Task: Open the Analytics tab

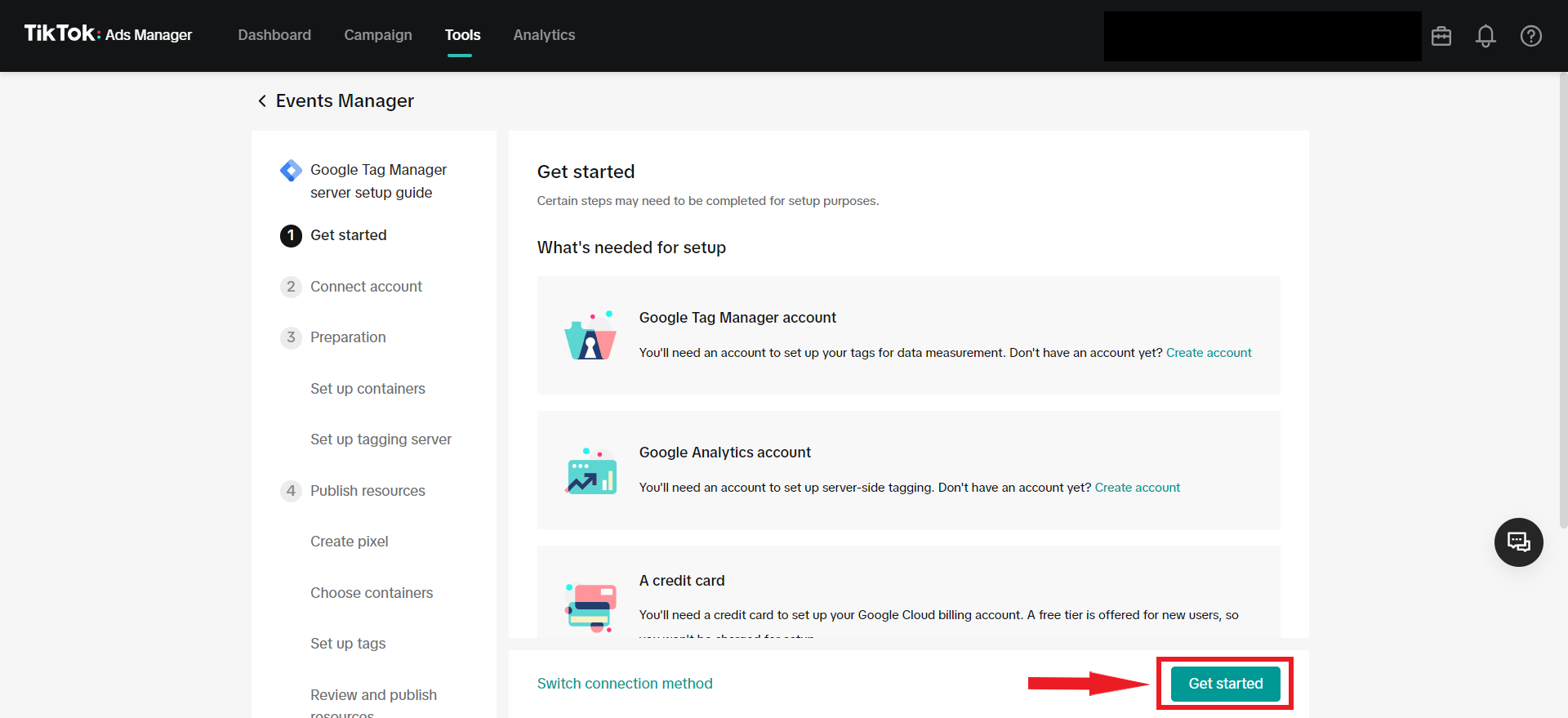Action: point(544,35)
